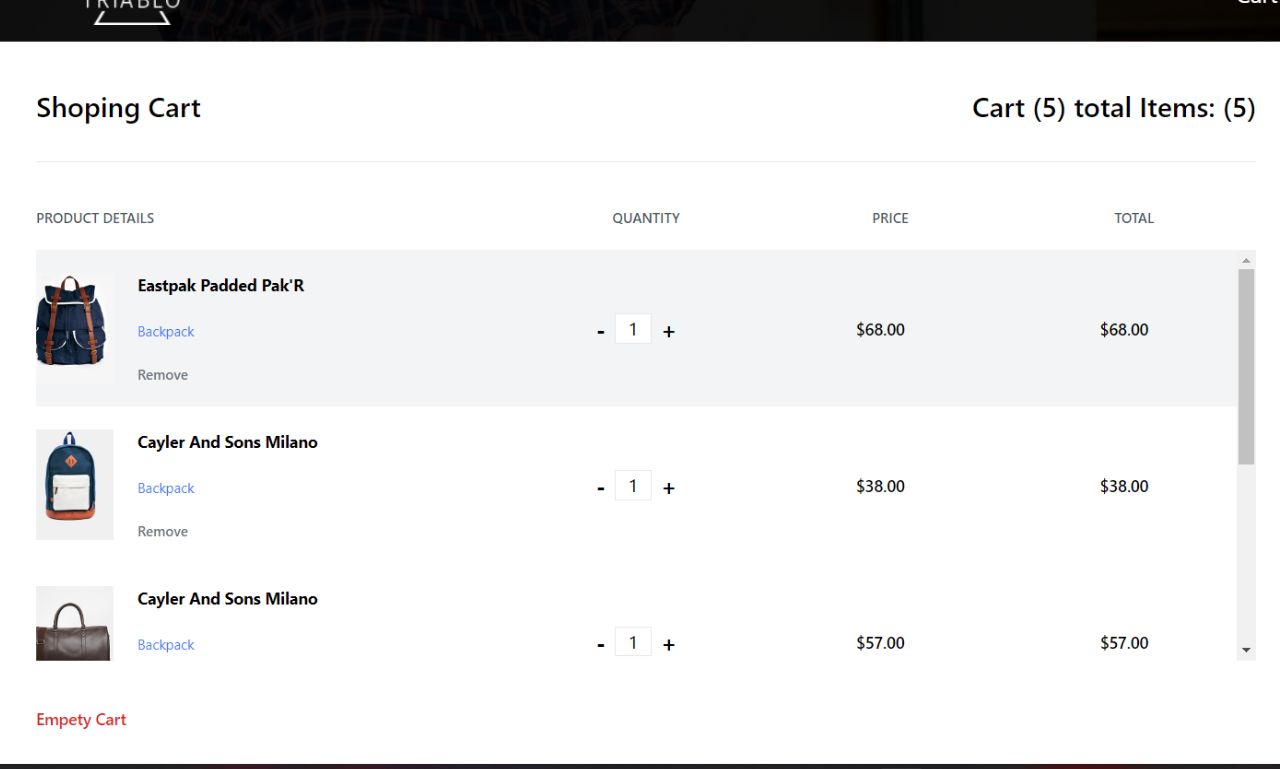
Task: Click quantity field of $57.00 item
Action: point(633,642)
